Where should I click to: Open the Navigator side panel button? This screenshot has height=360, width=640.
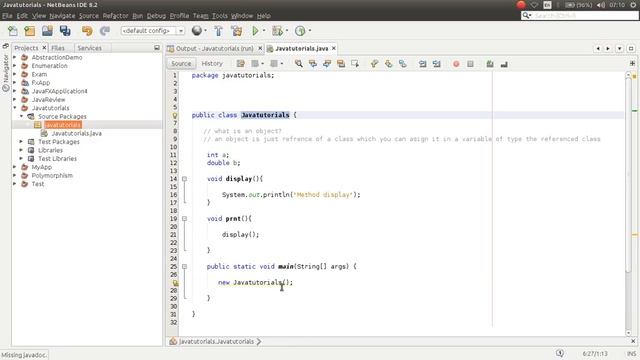click(6, 73)
